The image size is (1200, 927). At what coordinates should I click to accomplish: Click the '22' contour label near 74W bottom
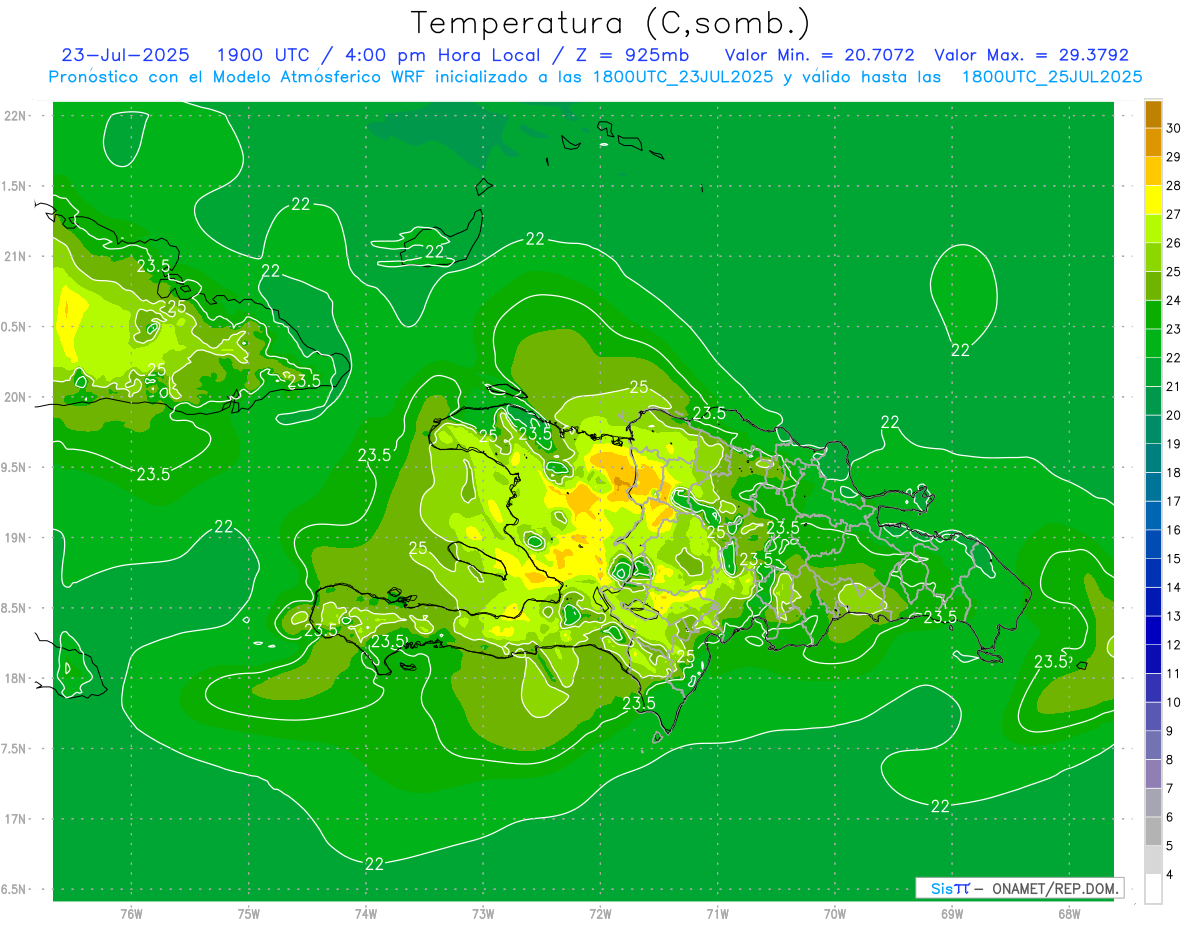374,864
